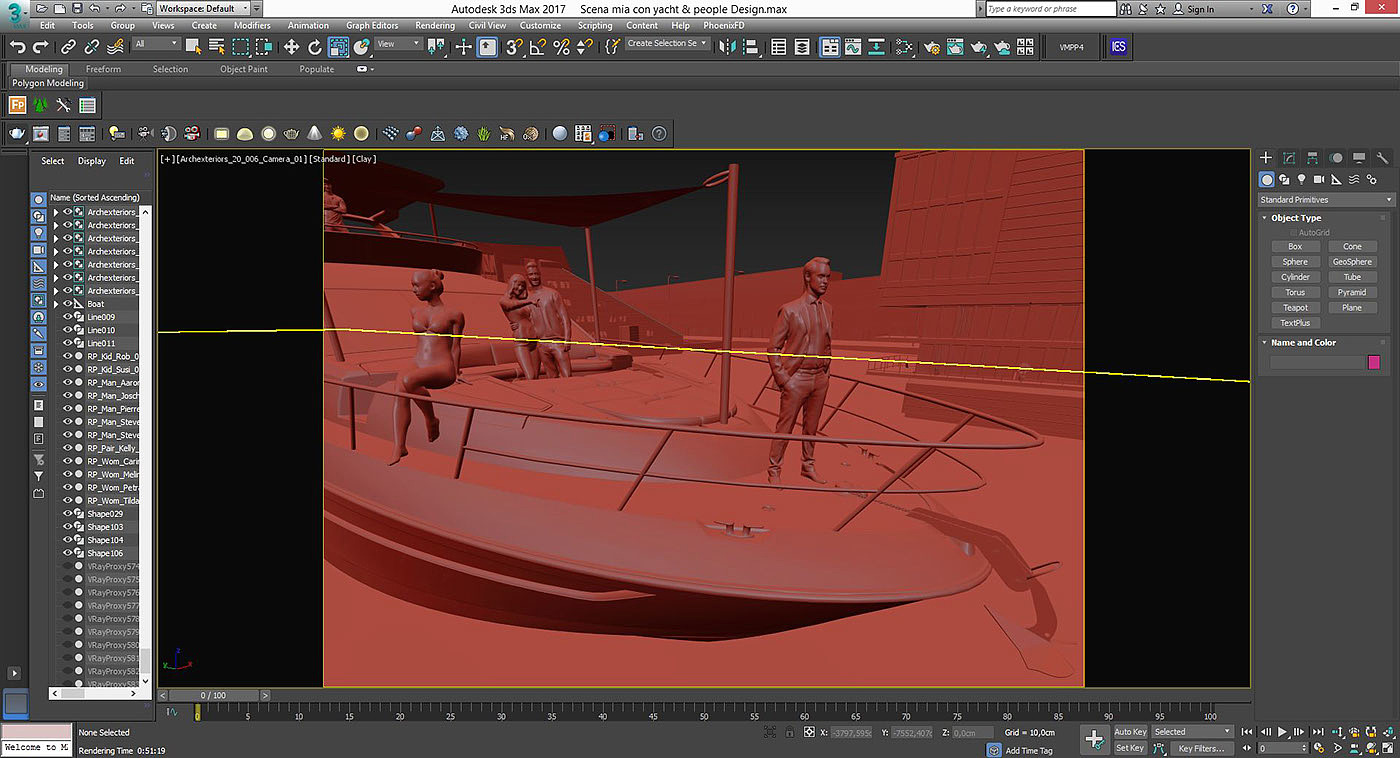
Task: Select the Move transform tool
Action: coord(291,47)
